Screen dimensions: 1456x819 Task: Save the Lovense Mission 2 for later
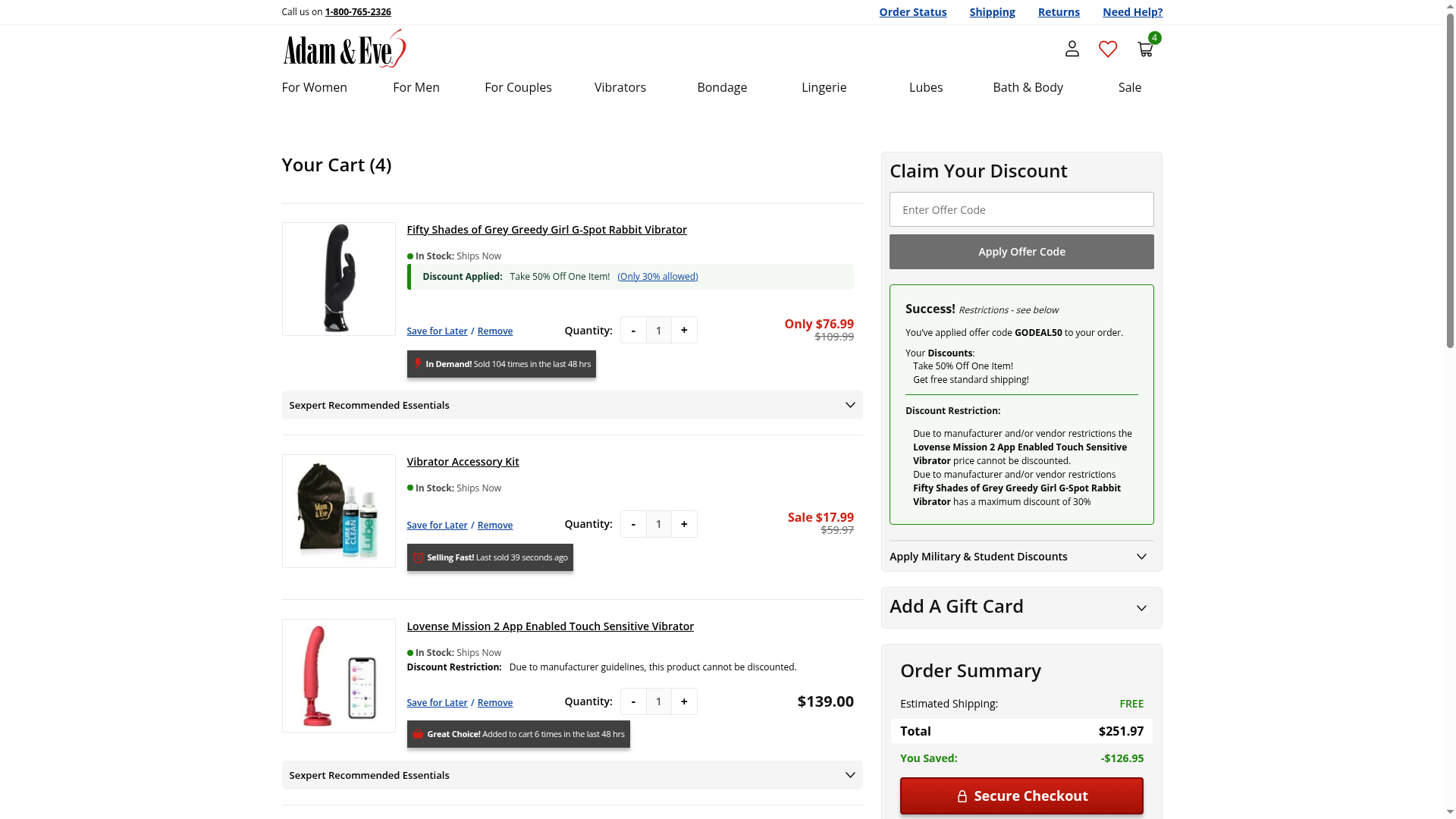437,703
